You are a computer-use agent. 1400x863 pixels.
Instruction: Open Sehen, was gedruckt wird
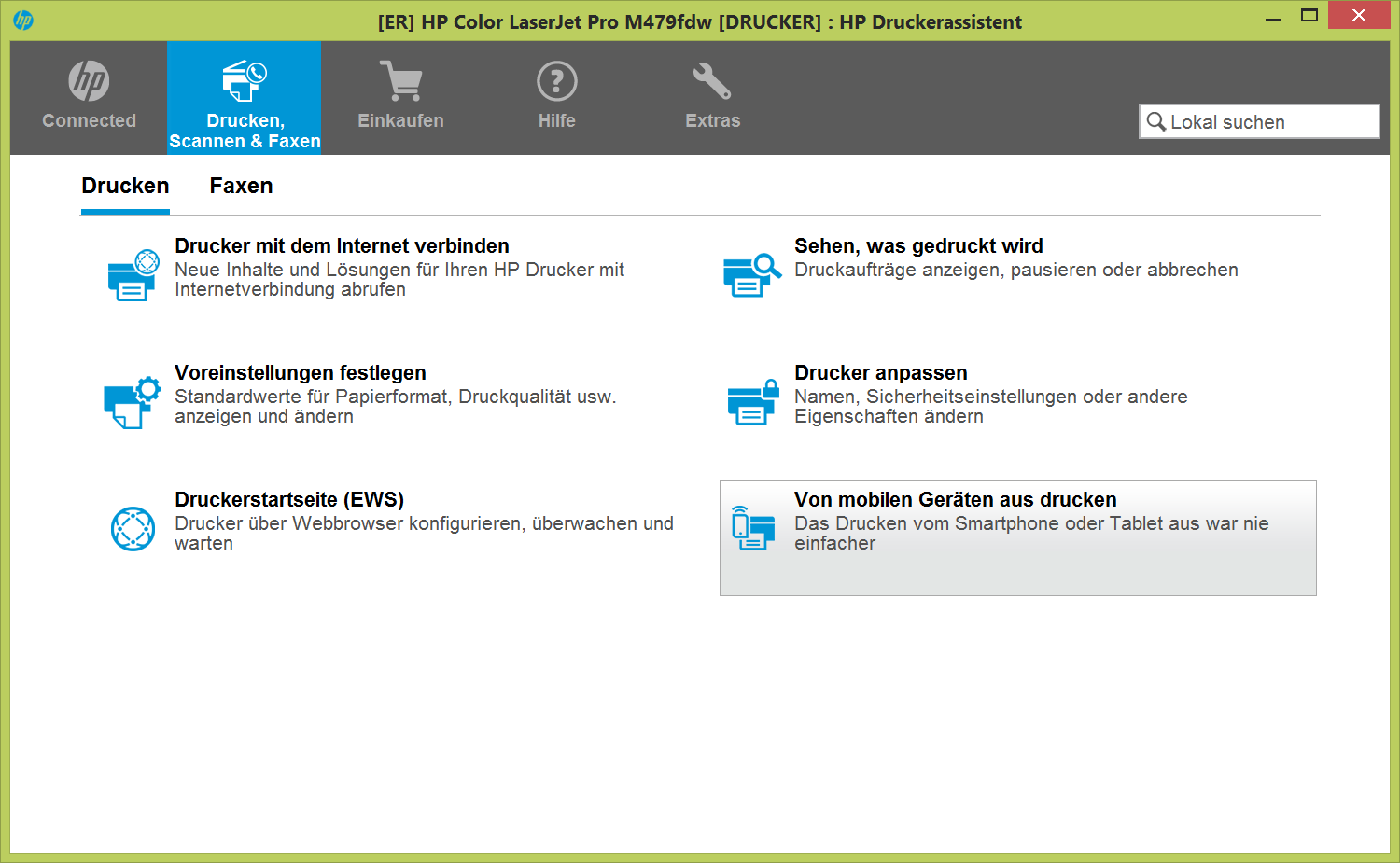click(918, 246)
